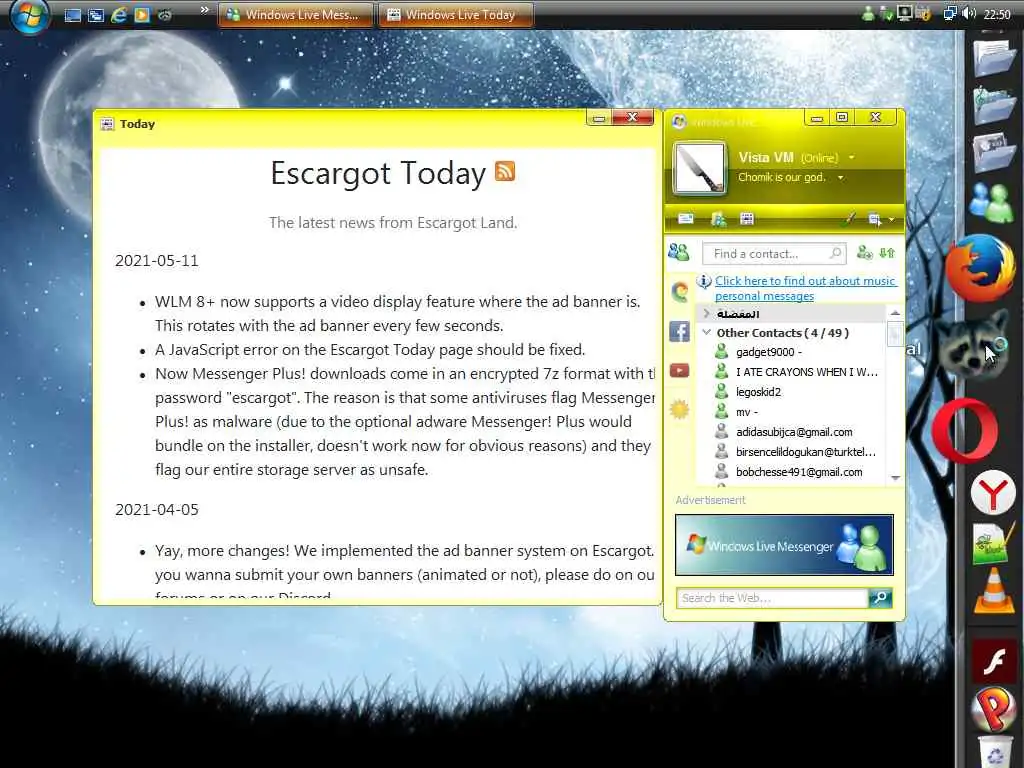The image size is (1024, 768).
Task: Click contact list scrollbar down arrow
Action: click(x=895, y=478)
